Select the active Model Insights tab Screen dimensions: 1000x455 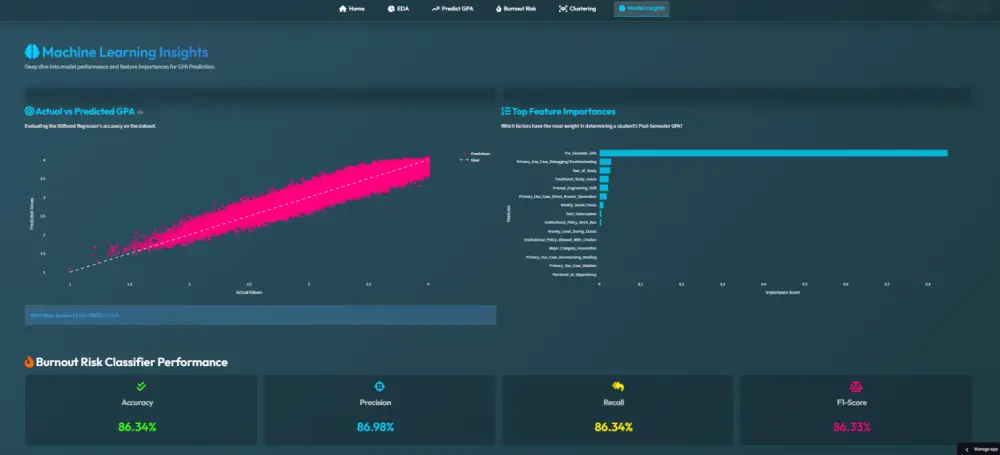[642, 9]
